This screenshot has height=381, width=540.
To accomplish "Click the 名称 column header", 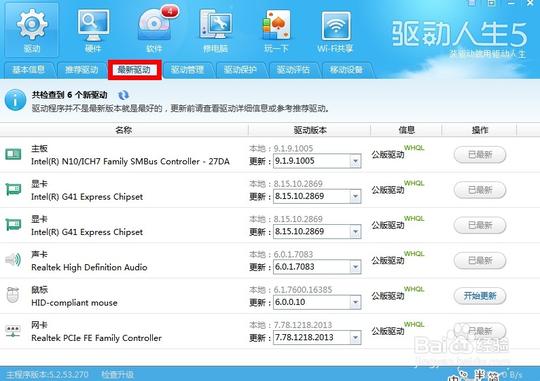I will pyautogui.click(x=124, y=130).
